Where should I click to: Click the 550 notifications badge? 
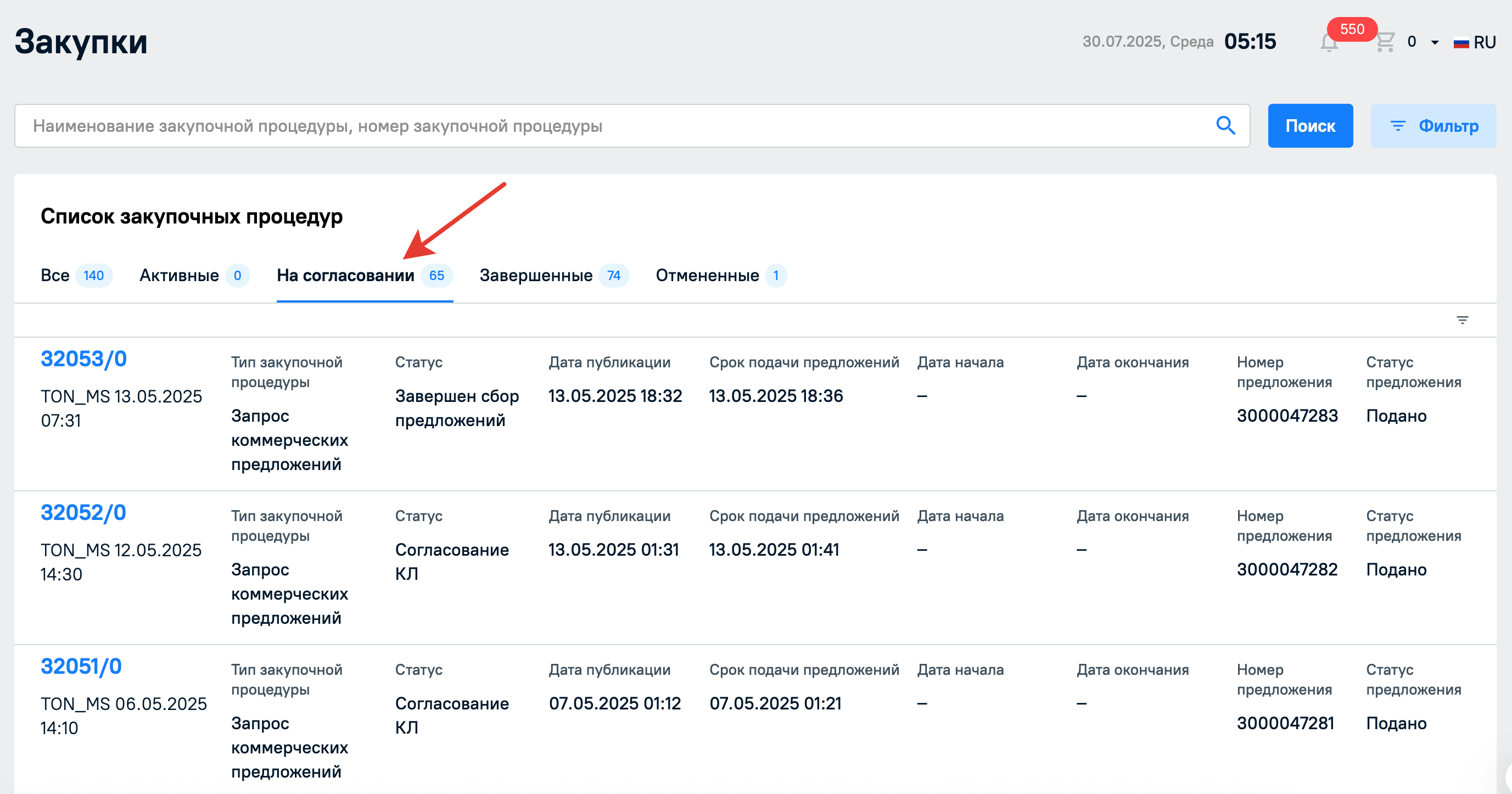pyautogui.click(x=1352, y=29)
